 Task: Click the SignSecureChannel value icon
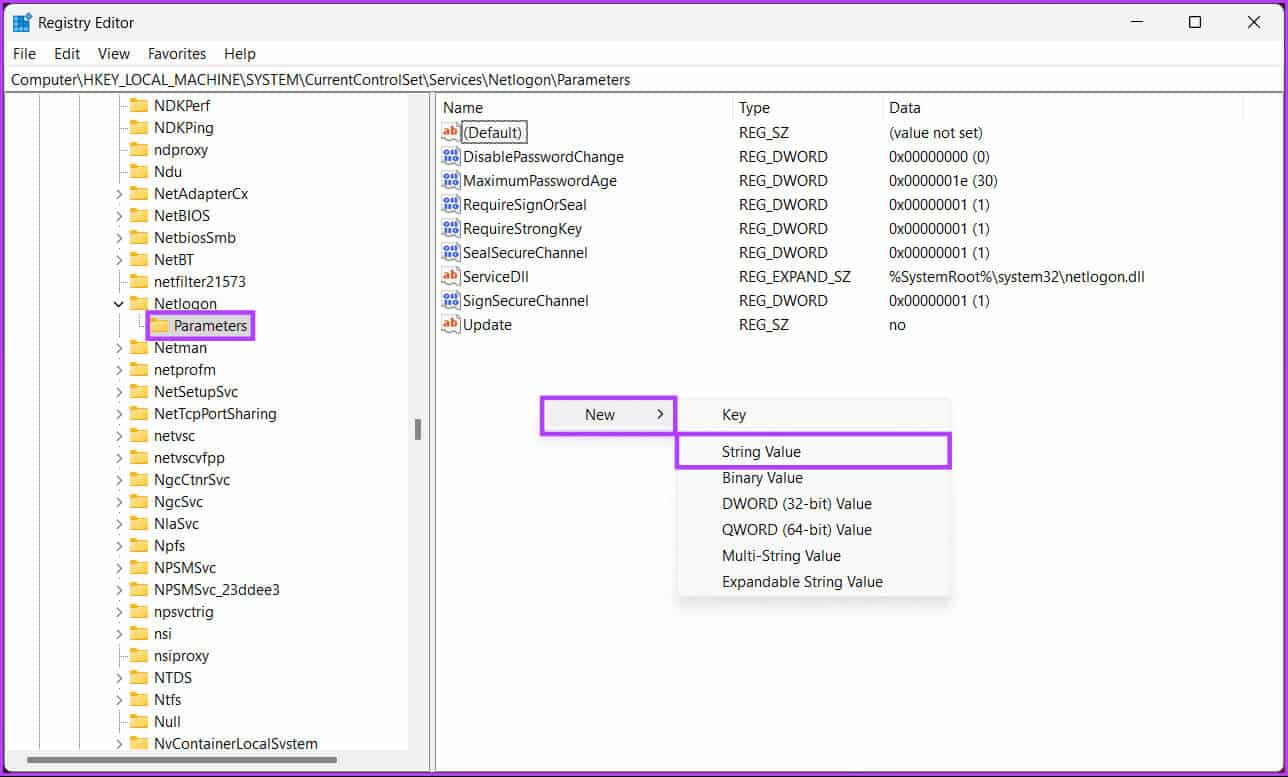[450, 300]
